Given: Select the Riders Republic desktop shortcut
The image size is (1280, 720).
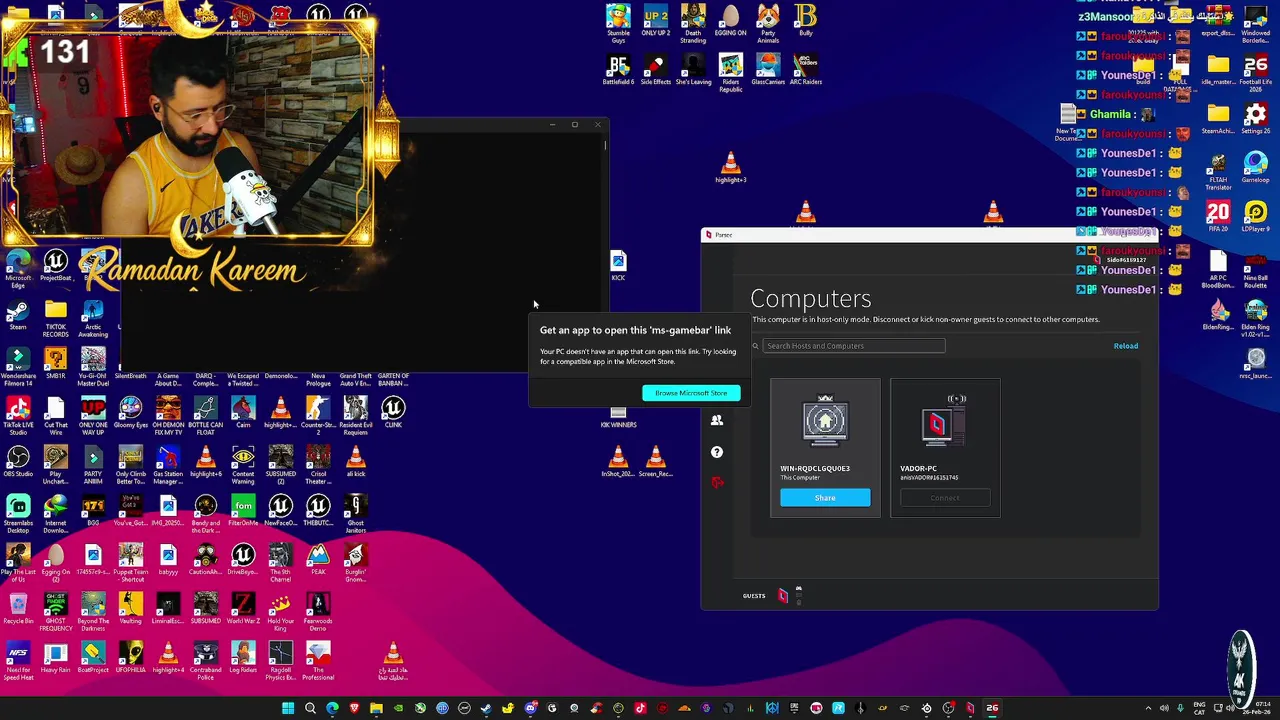Looking at the screenshot, I should (730, 74).
